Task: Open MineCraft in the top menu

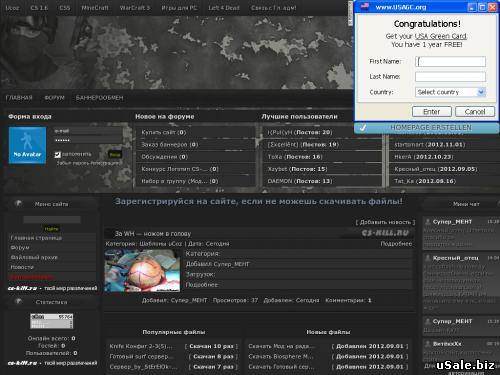Action: coord(95,7)
